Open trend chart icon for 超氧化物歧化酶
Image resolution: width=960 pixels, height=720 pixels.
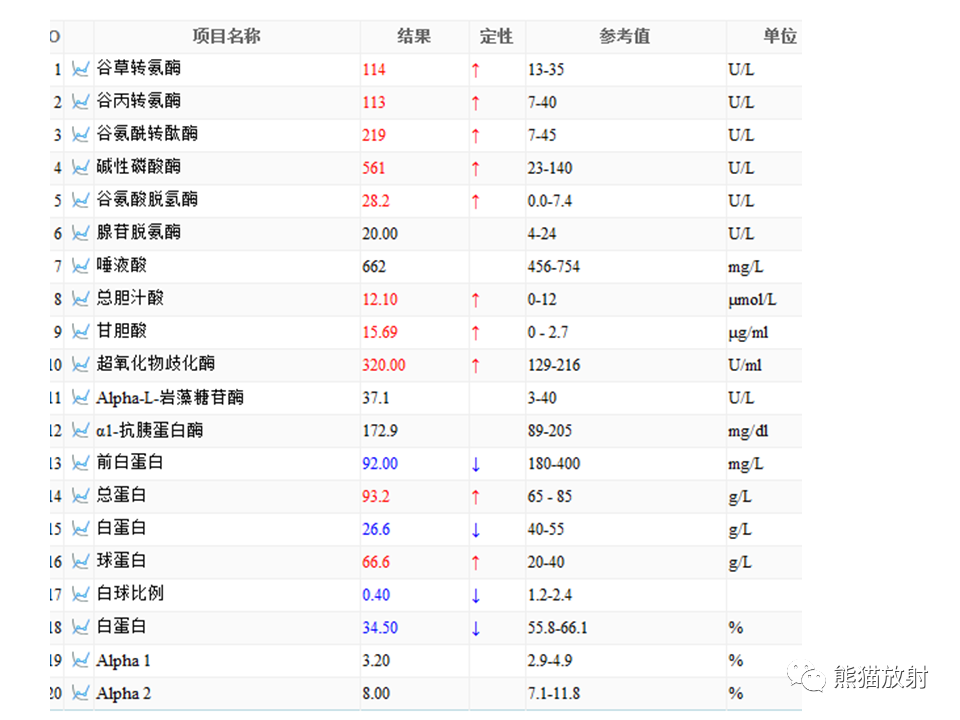coord(80,364)
